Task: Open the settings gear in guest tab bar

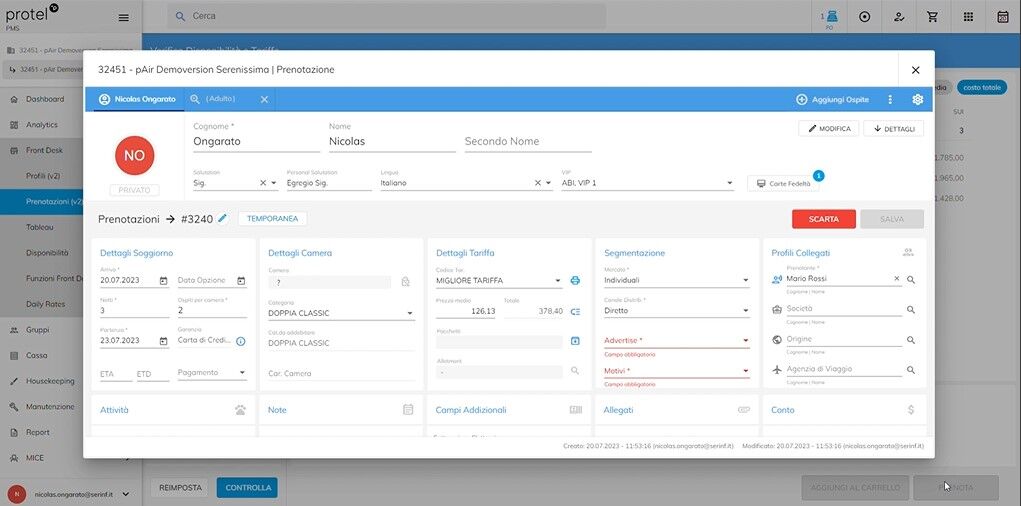Action: pos(917,100)
